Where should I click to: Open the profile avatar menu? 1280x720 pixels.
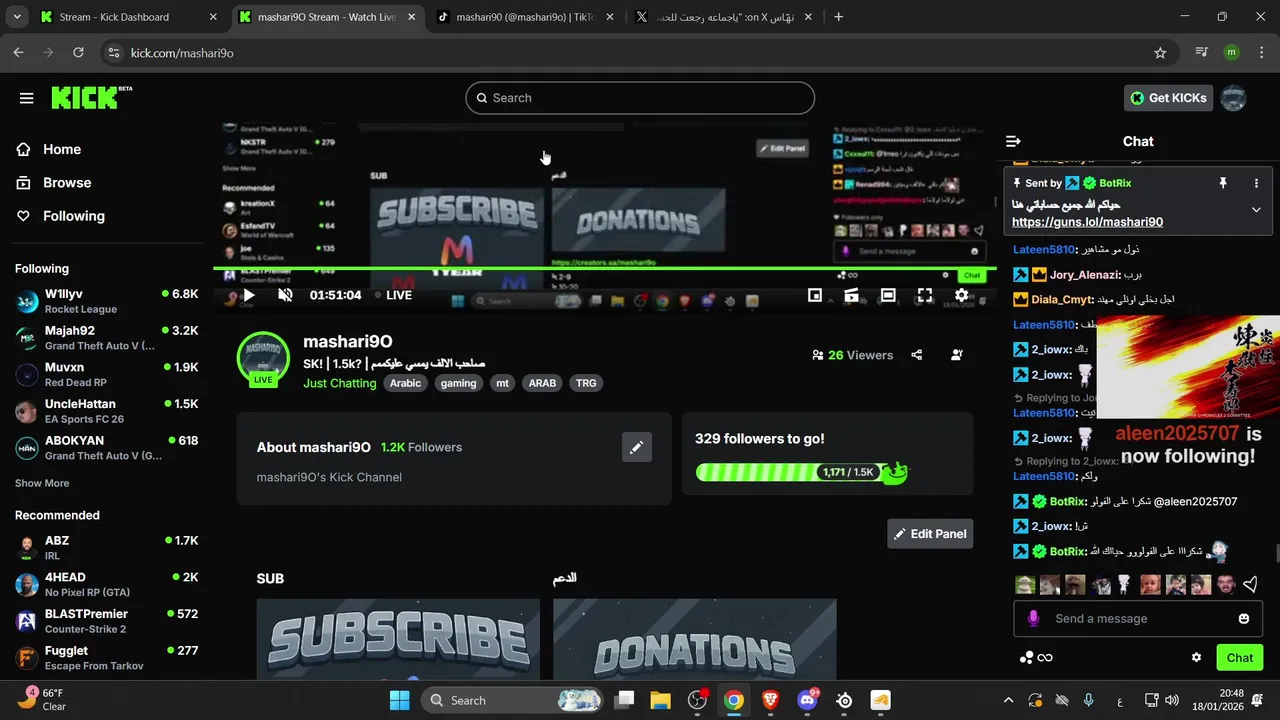[1233, 98]
